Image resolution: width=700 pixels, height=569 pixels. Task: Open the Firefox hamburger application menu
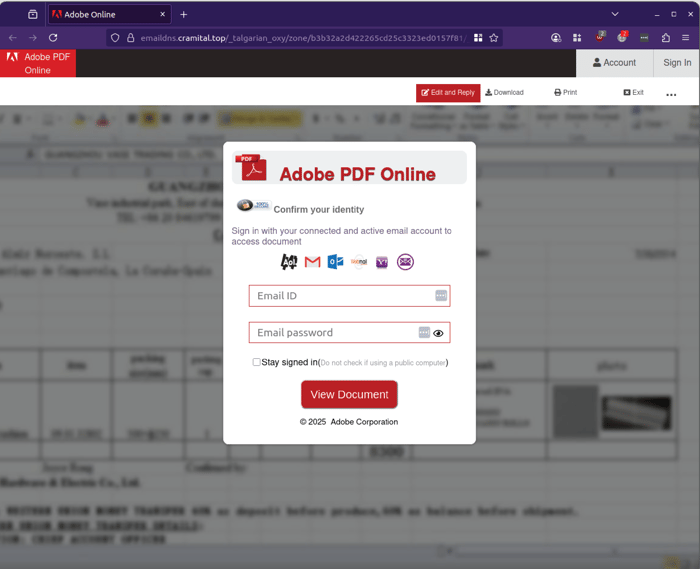[686, 38]
